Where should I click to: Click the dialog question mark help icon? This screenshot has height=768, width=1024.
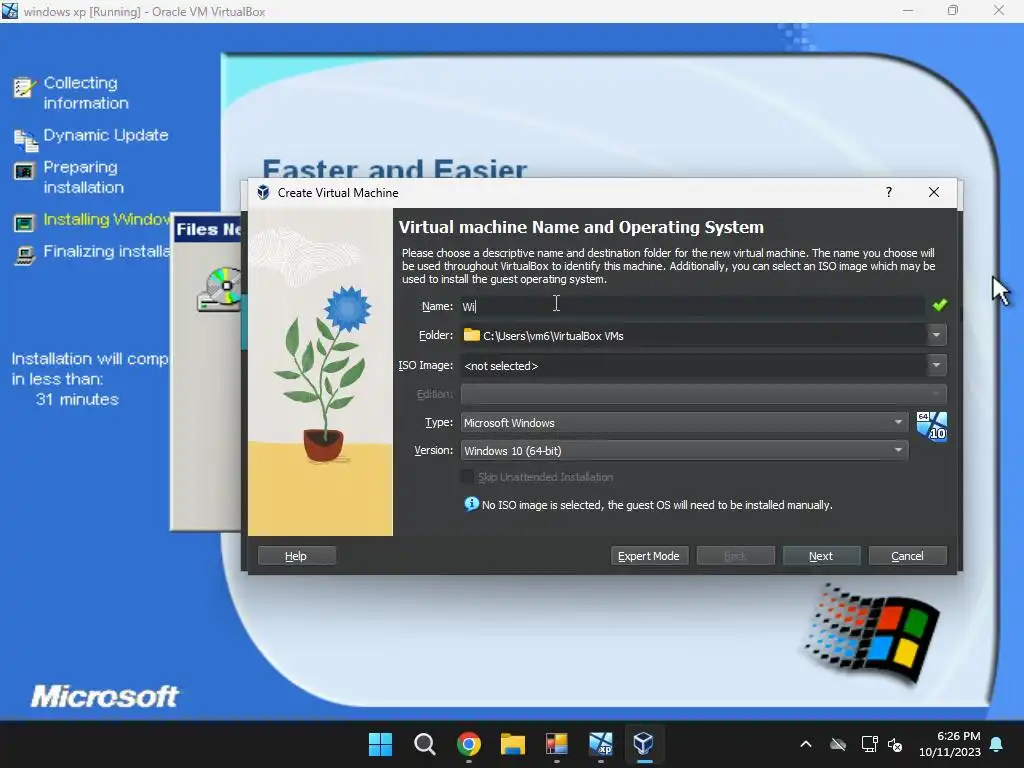[889, 192]
